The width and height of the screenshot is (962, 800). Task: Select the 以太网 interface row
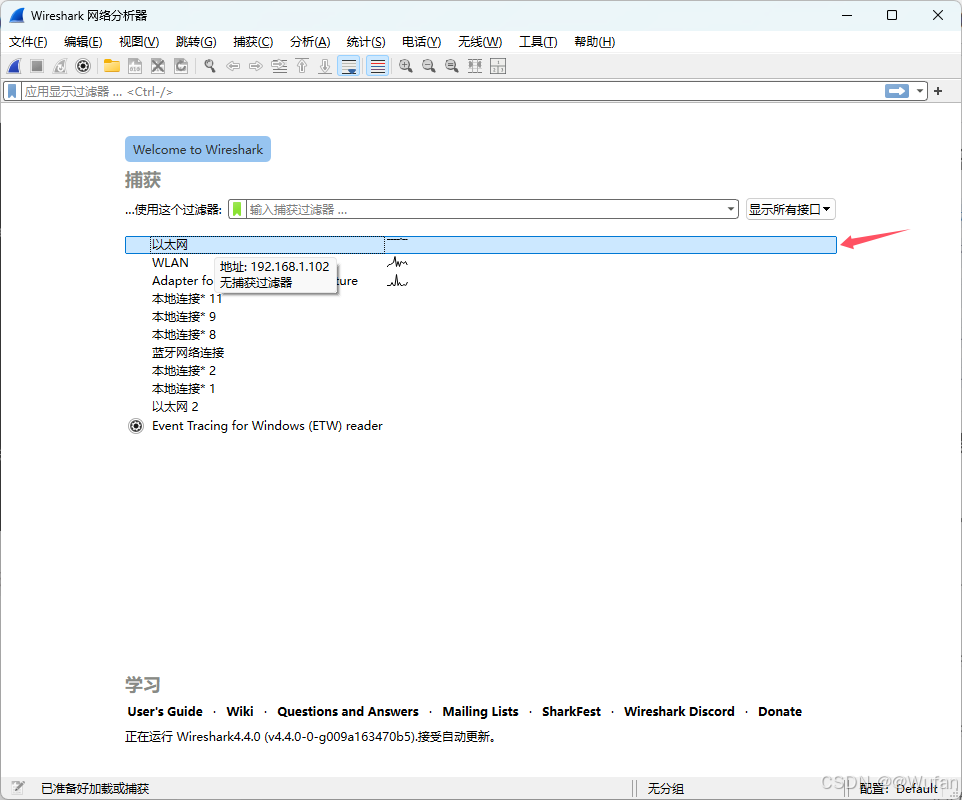click(480, 245)
